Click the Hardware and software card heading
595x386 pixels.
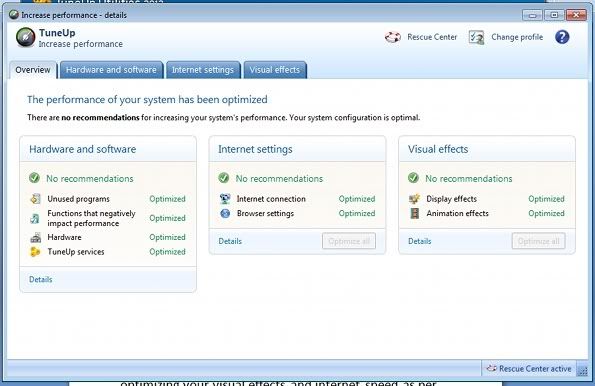point(82,149)
